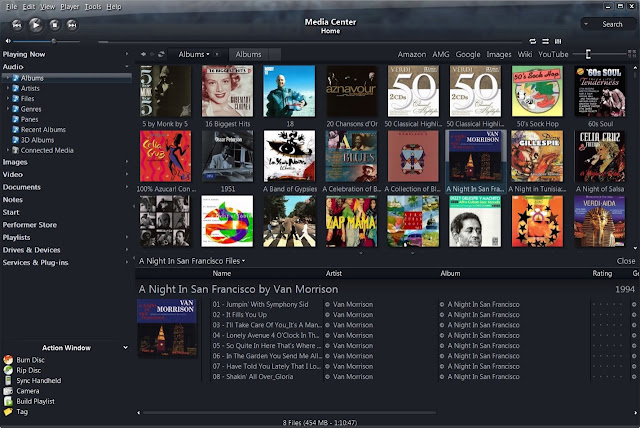Expand the Playing Now section

(x=127, y=54)
